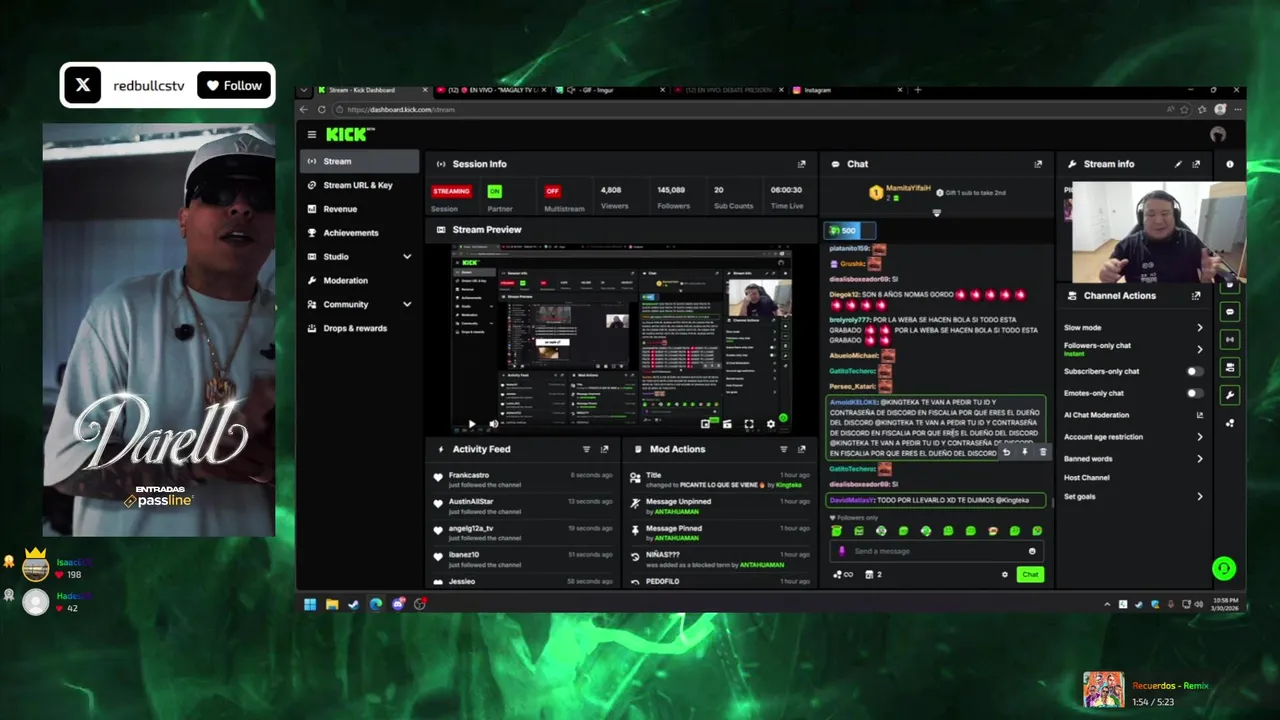Toggle the Multistream OFF badge
The width and height of the screenshot is (1280, 720).
(x=552, y=191)
